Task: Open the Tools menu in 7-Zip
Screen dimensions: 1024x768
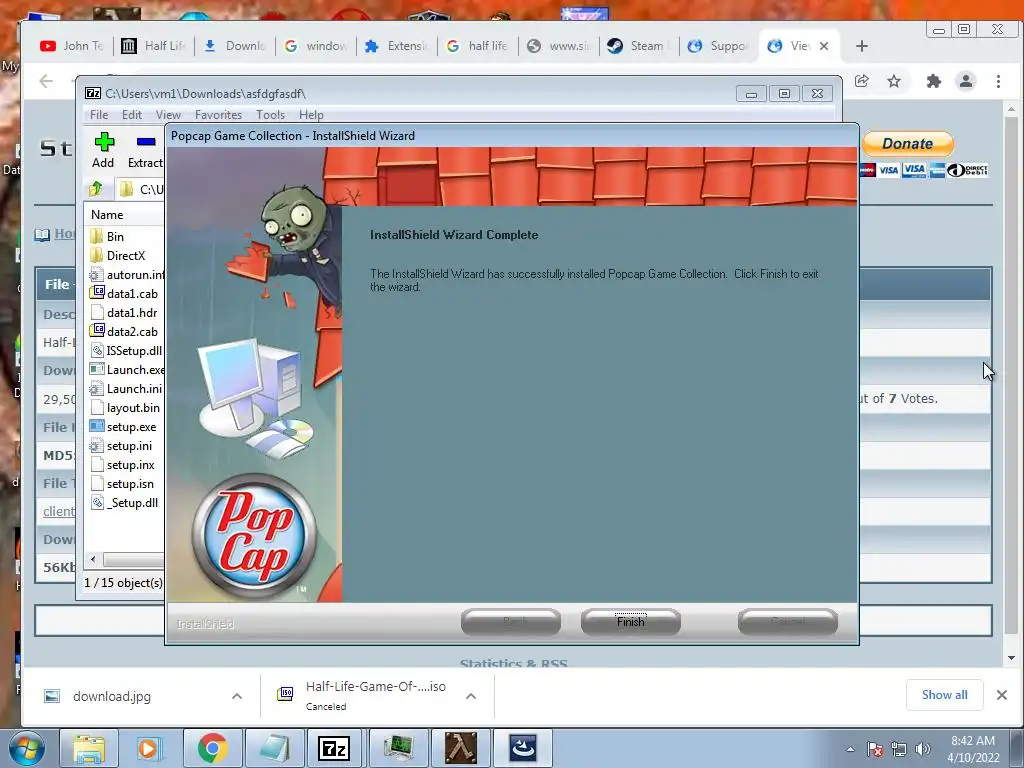Action: pyautogui.click(x=270, y=114)
